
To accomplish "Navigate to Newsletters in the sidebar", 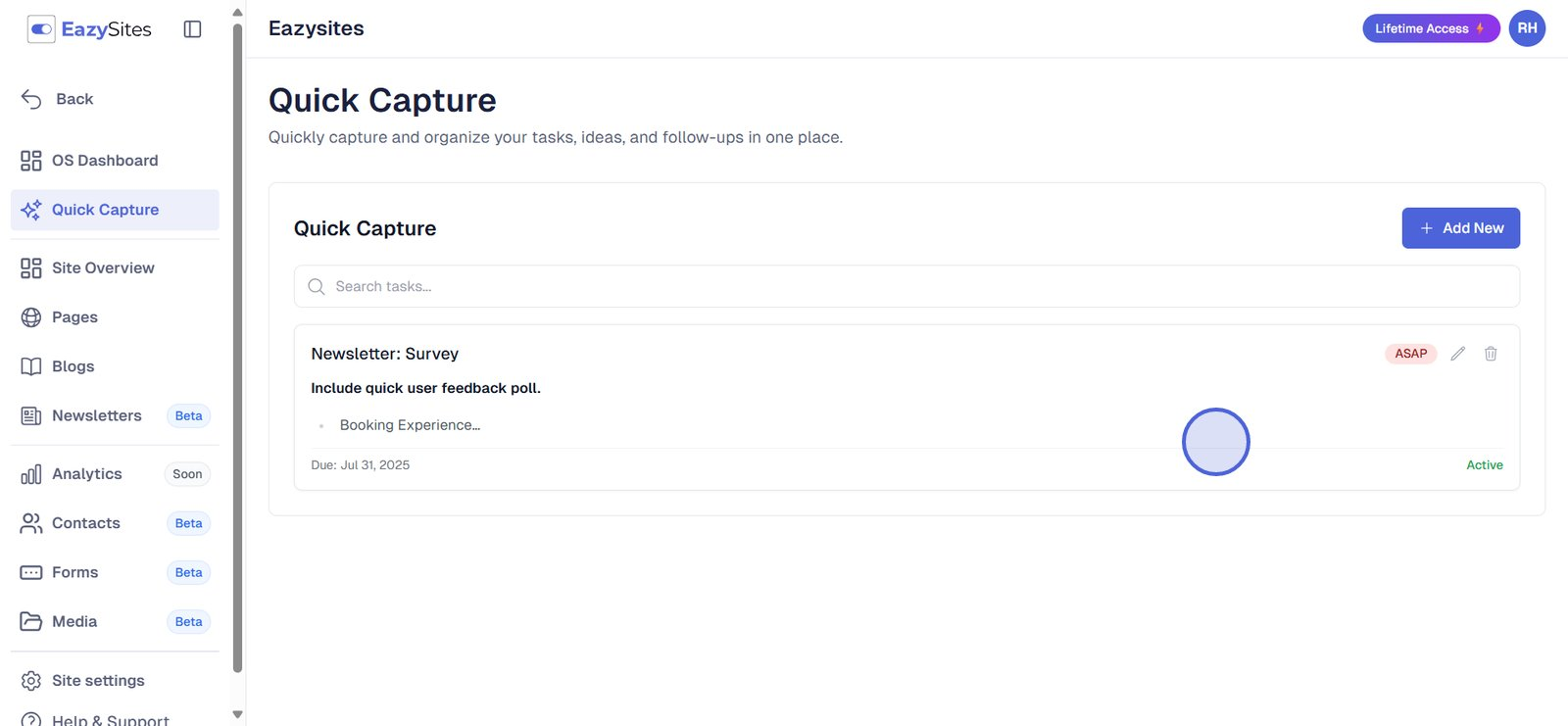I will 96,415.
